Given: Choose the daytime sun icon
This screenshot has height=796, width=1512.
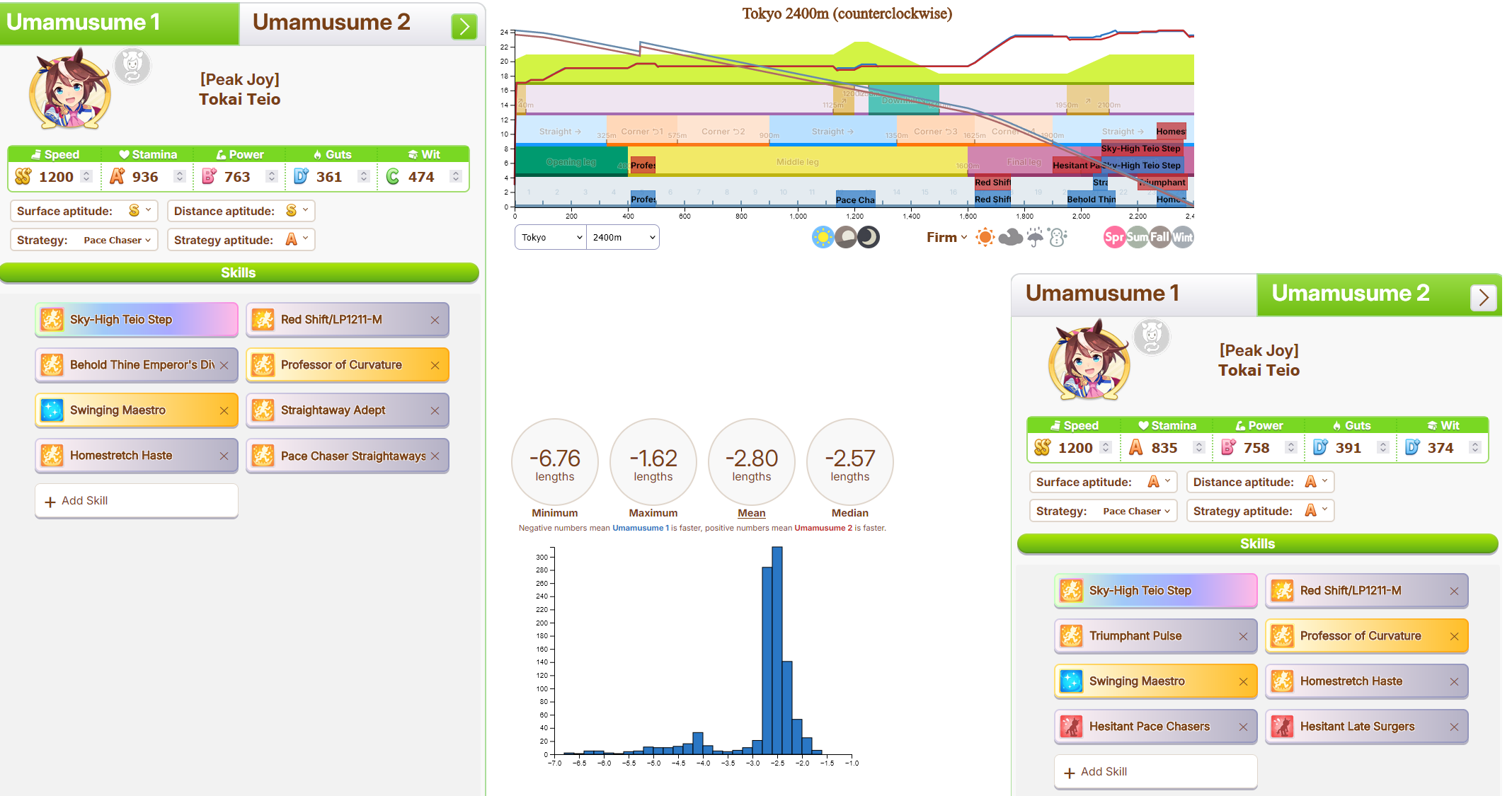Looking at the screenshot, I should tap(823, 237).
